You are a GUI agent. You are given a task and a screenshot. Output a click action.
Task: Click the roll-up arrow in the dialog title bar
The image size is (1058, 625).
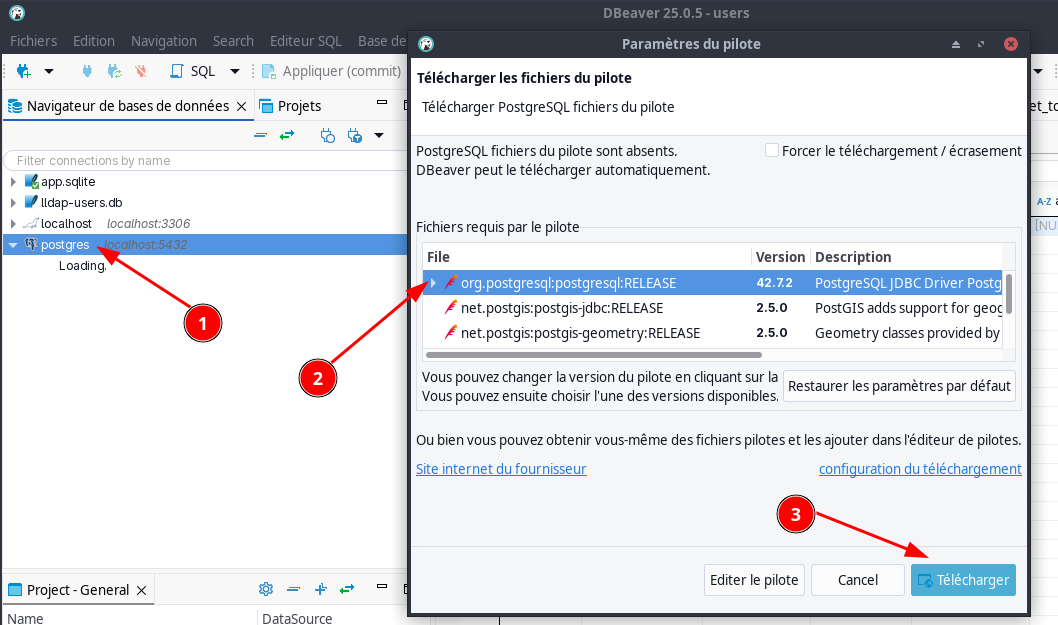point(956,44)
